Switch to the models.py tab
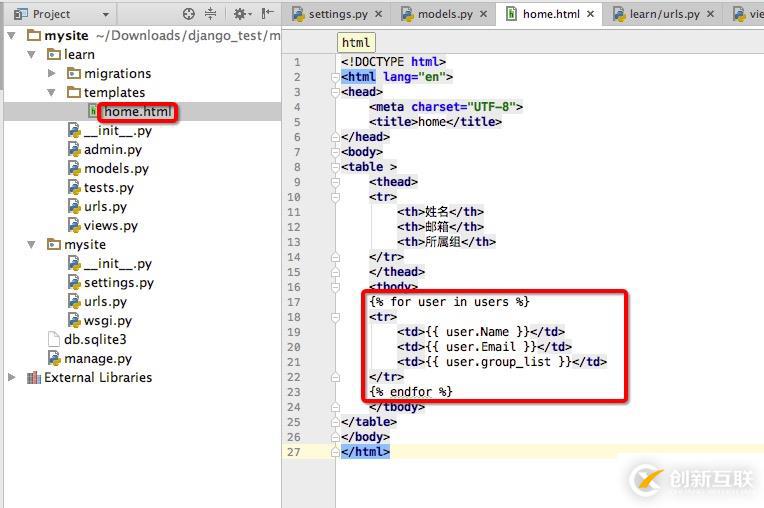764x508 pixels. [x=446, y=14]
